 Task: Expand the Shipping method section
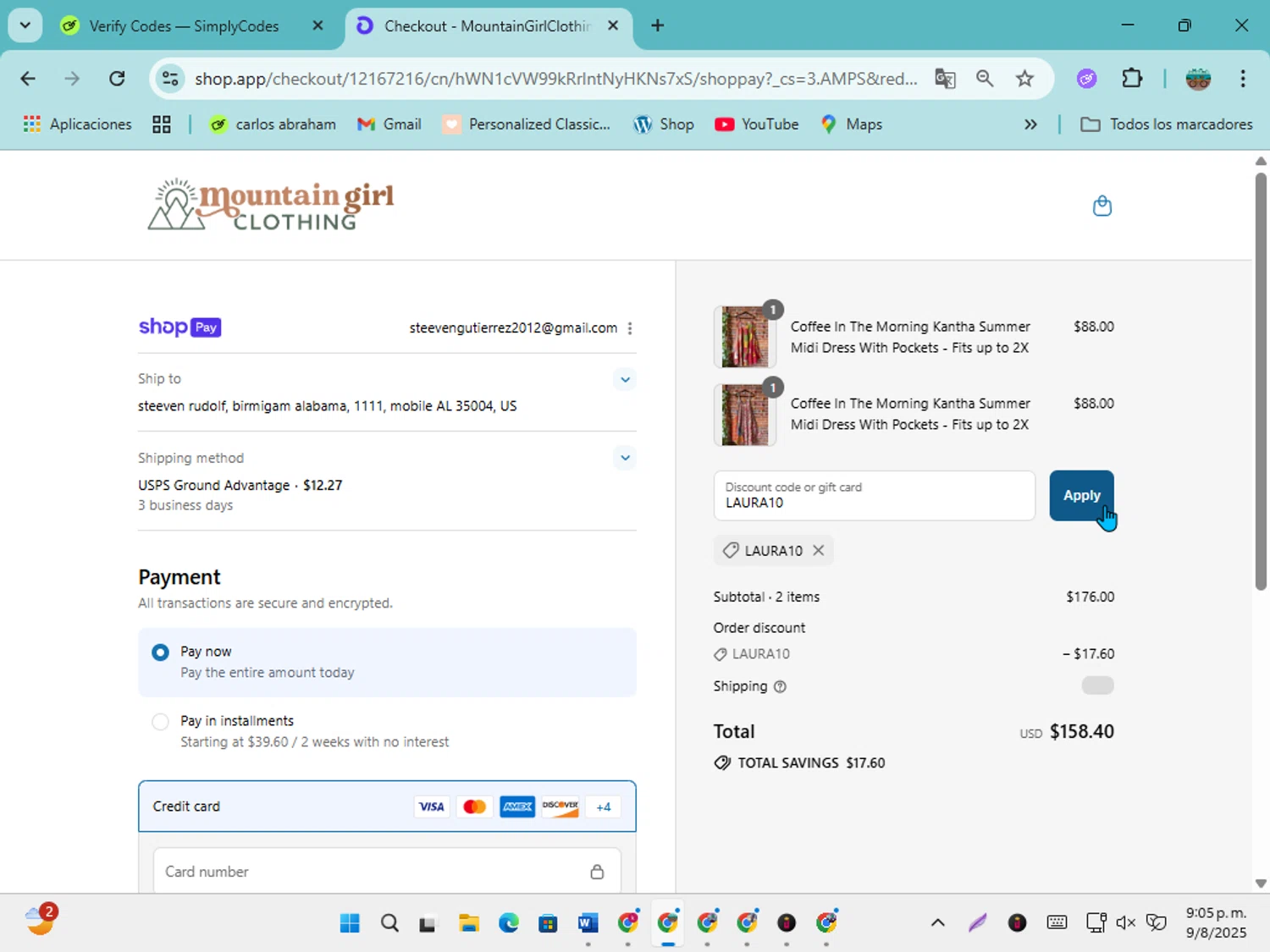point(625,458)
